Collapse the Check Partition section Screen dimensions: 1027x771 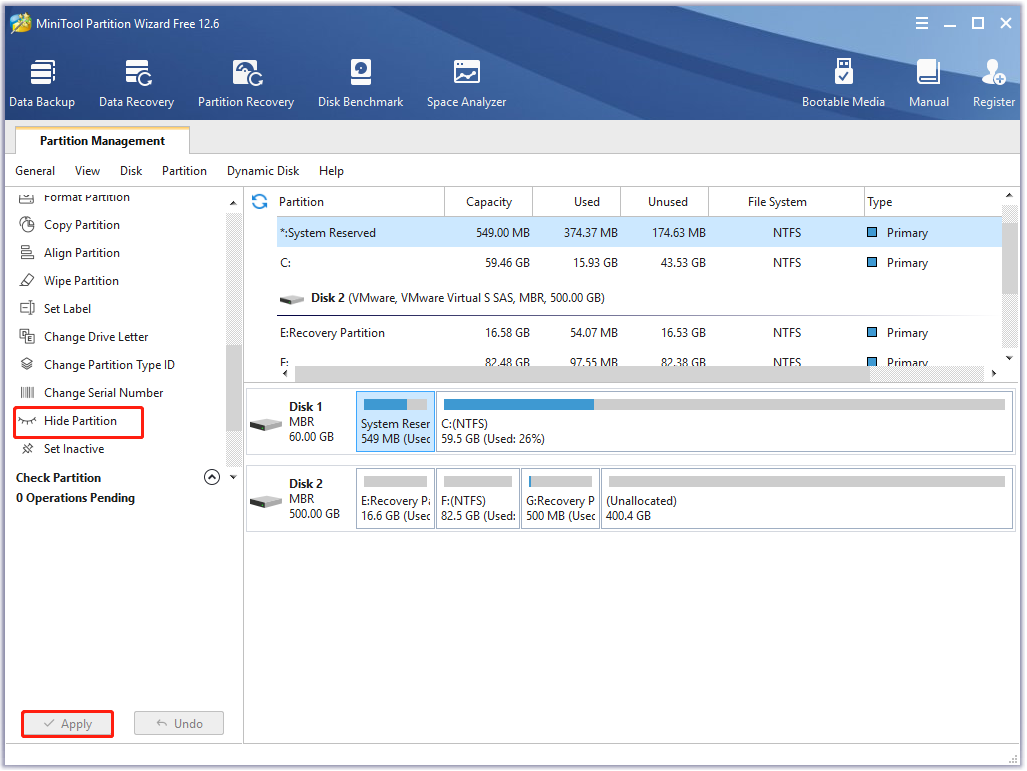pyautogui.click(x=211, y=477)
